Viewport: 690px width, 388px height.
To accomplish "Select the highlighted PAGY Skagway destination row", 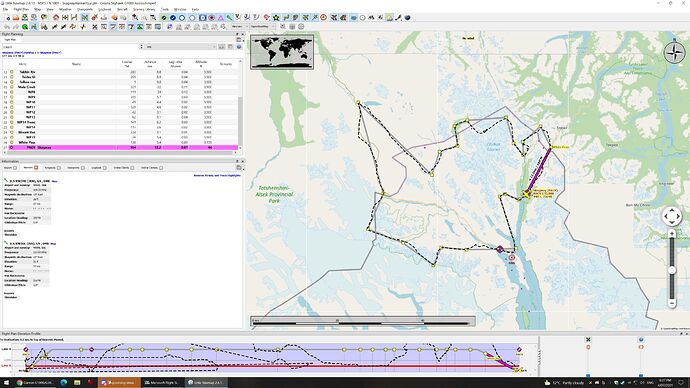I will pyautogui.click(x=120, y=147).
